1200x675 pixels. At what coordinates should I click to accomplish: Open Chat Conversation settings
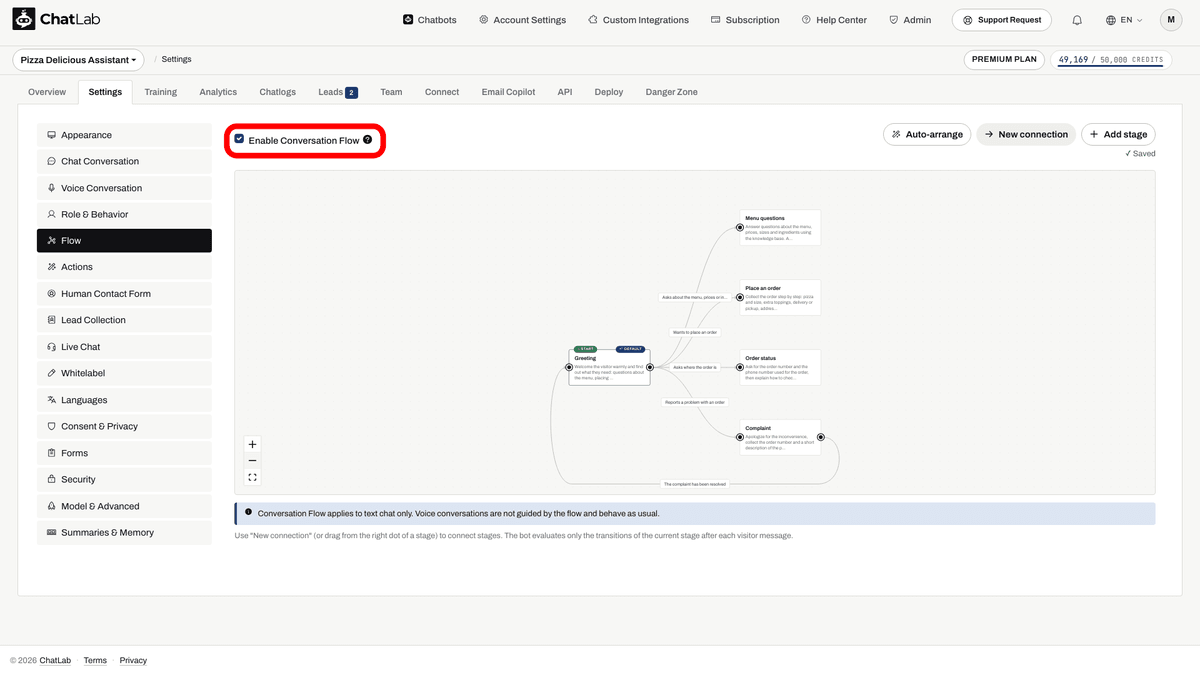[x=124, y=161]
